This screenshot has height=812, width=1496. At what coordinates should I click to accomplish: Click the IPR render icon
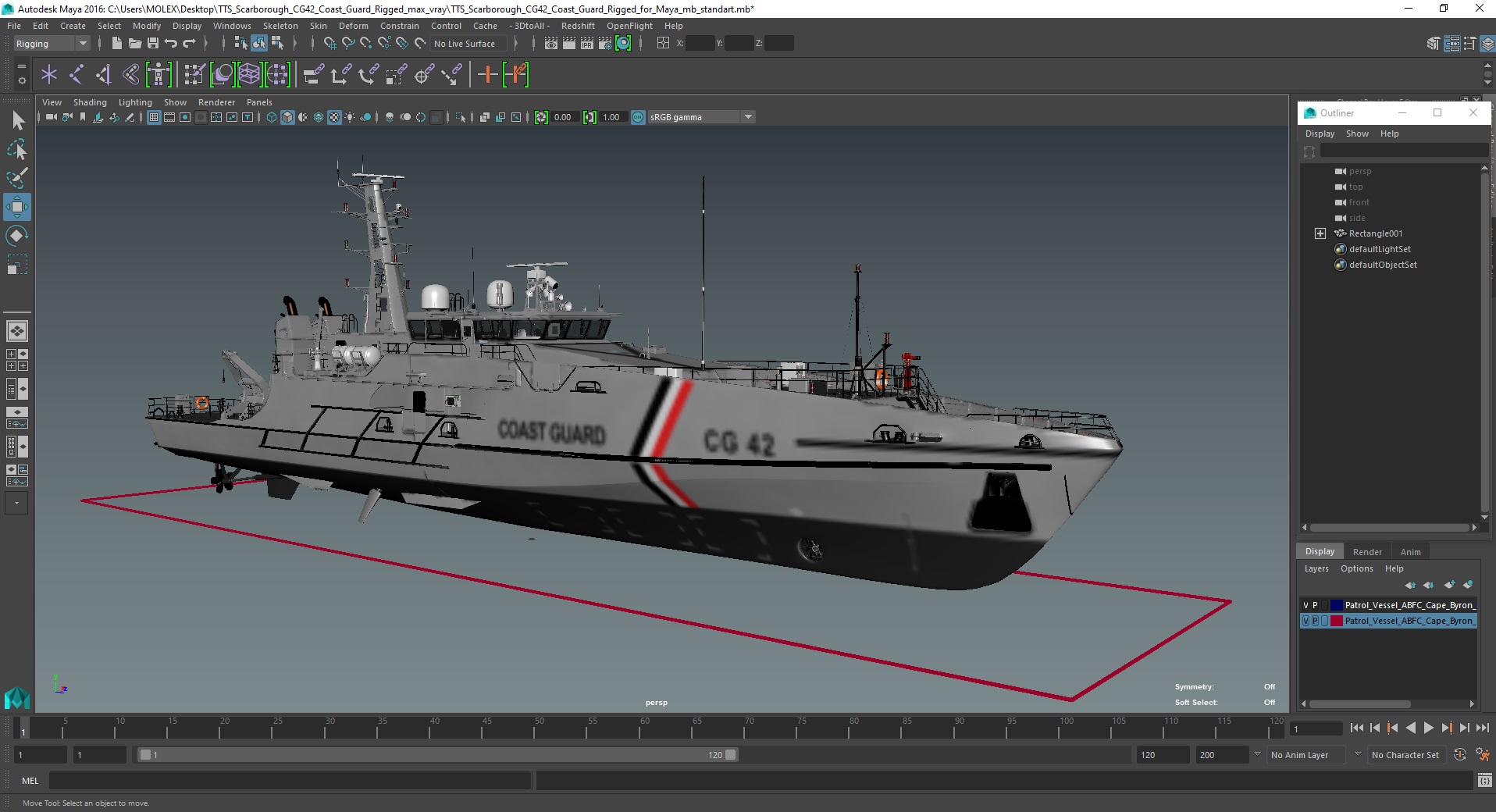click(x=587, y=44)
